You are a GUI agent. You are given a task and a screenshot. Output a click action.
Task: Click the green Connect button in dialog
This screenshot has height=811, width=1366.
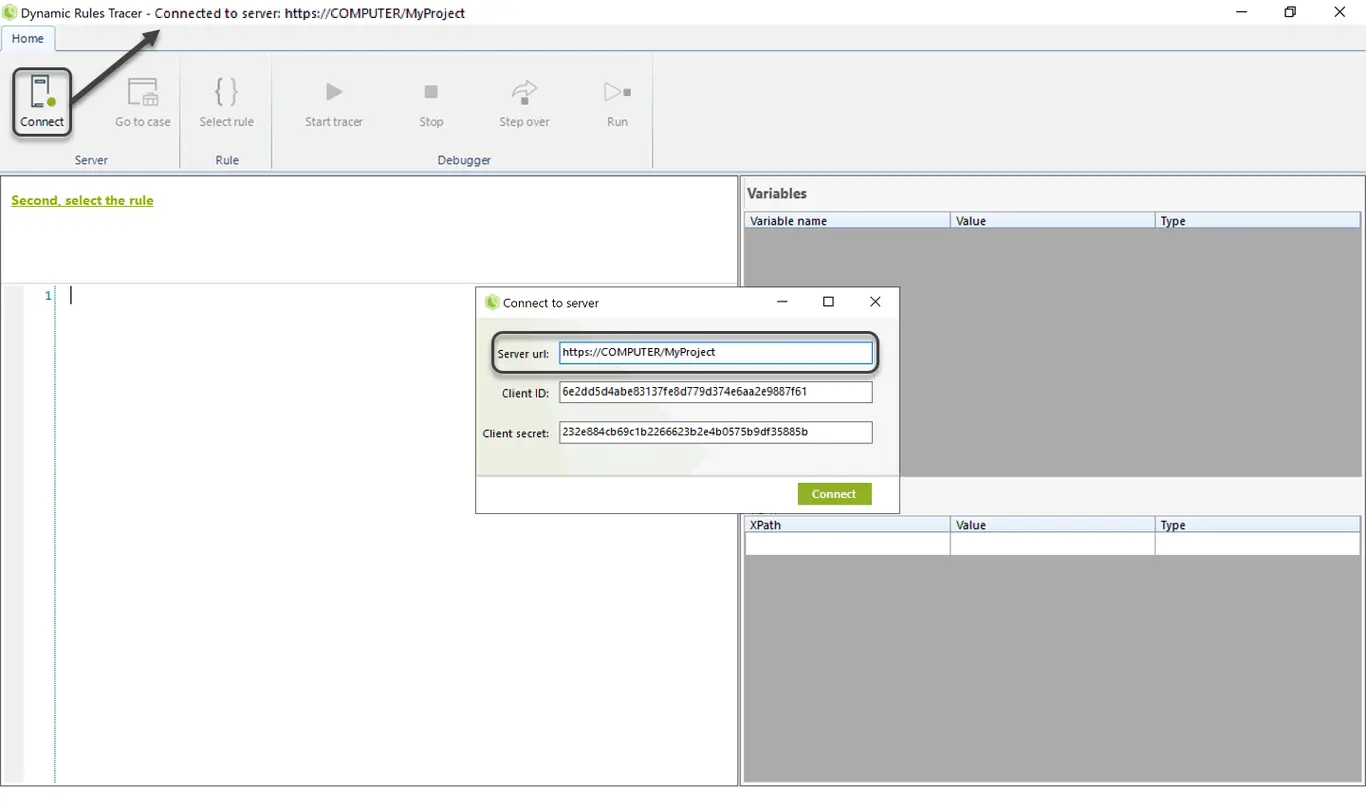[x=834, y=494]
